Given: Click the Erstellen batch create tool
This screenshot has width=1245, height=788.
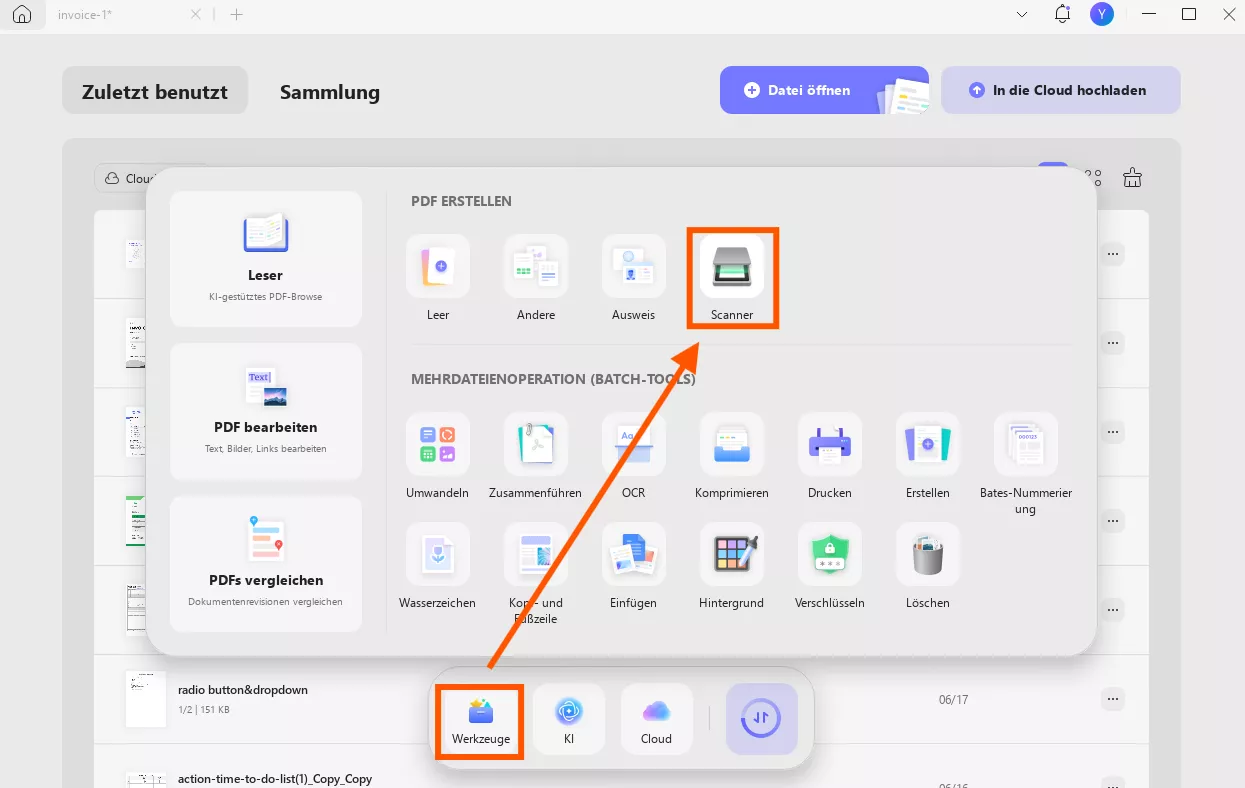Looking at the screenshot, I should [928, 456].
